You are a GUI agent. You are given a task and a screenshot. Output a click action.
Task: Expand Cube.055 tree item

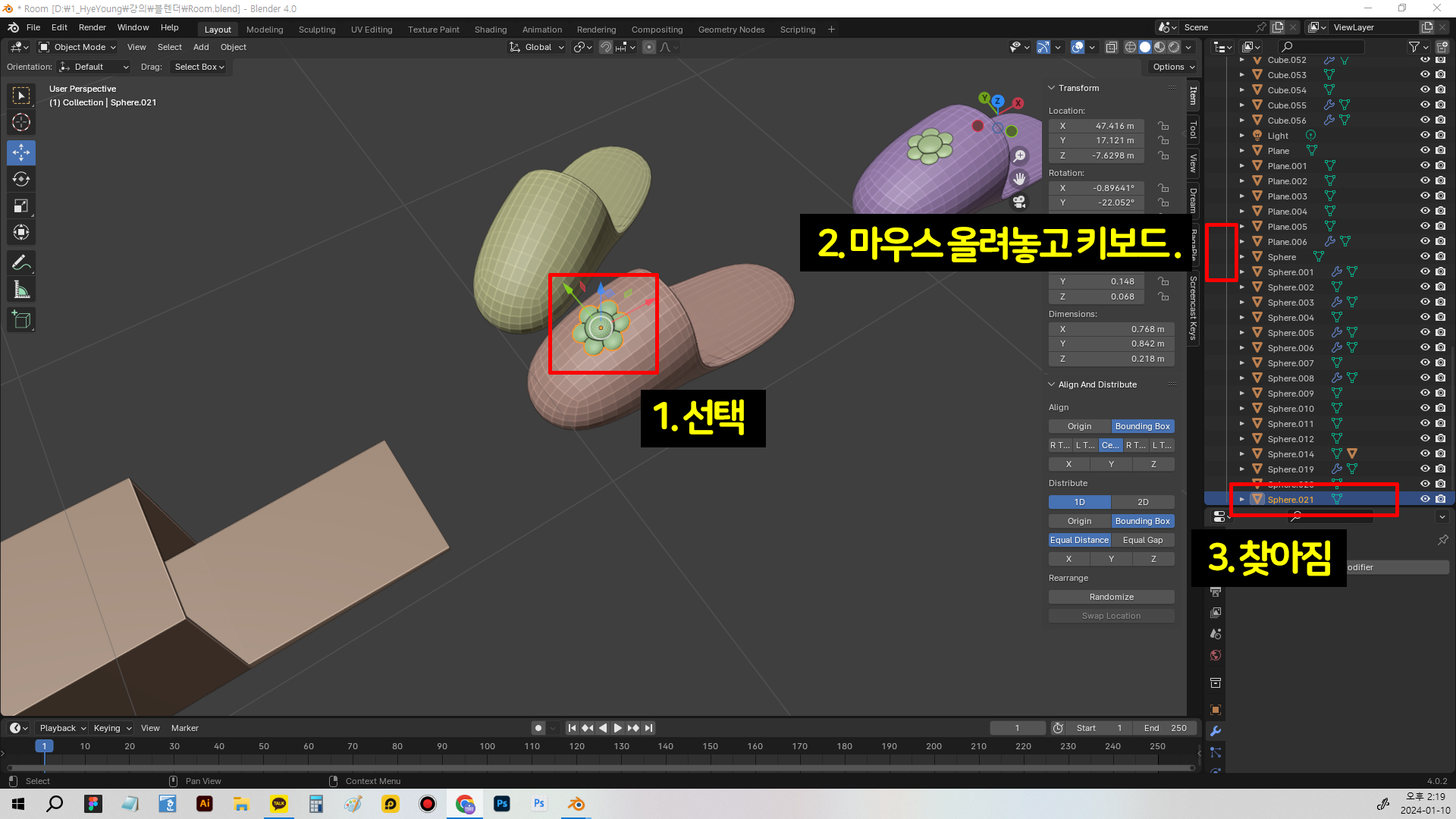(x=1241, y=105)
